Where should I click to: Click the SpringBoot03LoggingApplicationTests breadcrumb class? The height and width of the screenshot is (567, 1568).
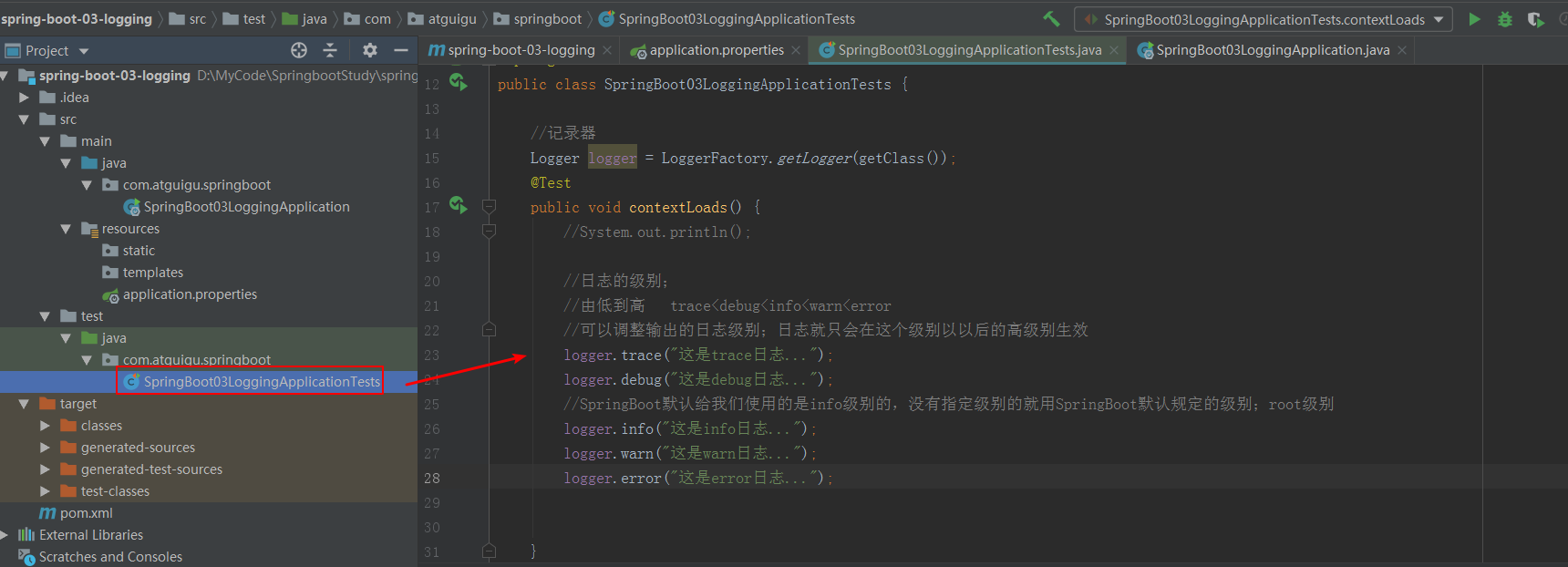coord(727,19)
